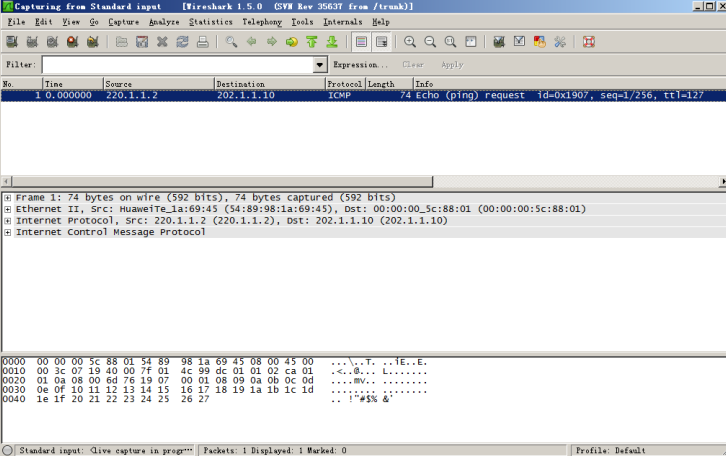Click the Find packet magnifier icon
The height and width of the screenshot is (456, 726).
point(231,42)
